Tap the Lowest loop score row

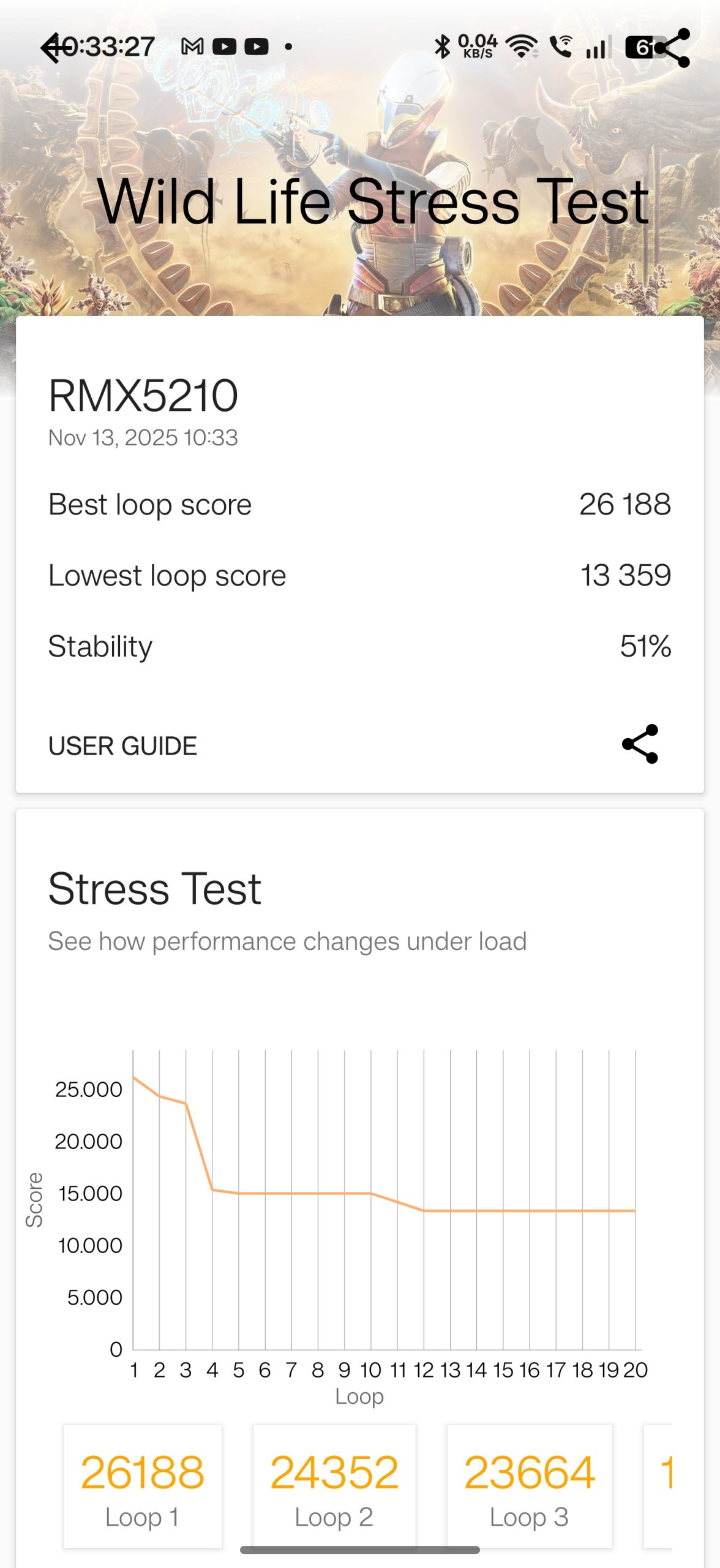[x=360, y=576]
